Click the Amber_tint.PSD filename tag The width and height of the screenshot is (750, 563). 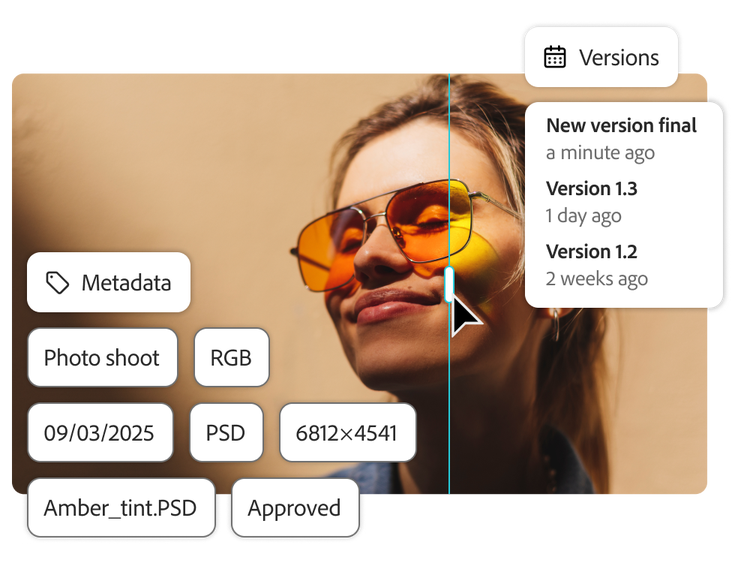120,508
